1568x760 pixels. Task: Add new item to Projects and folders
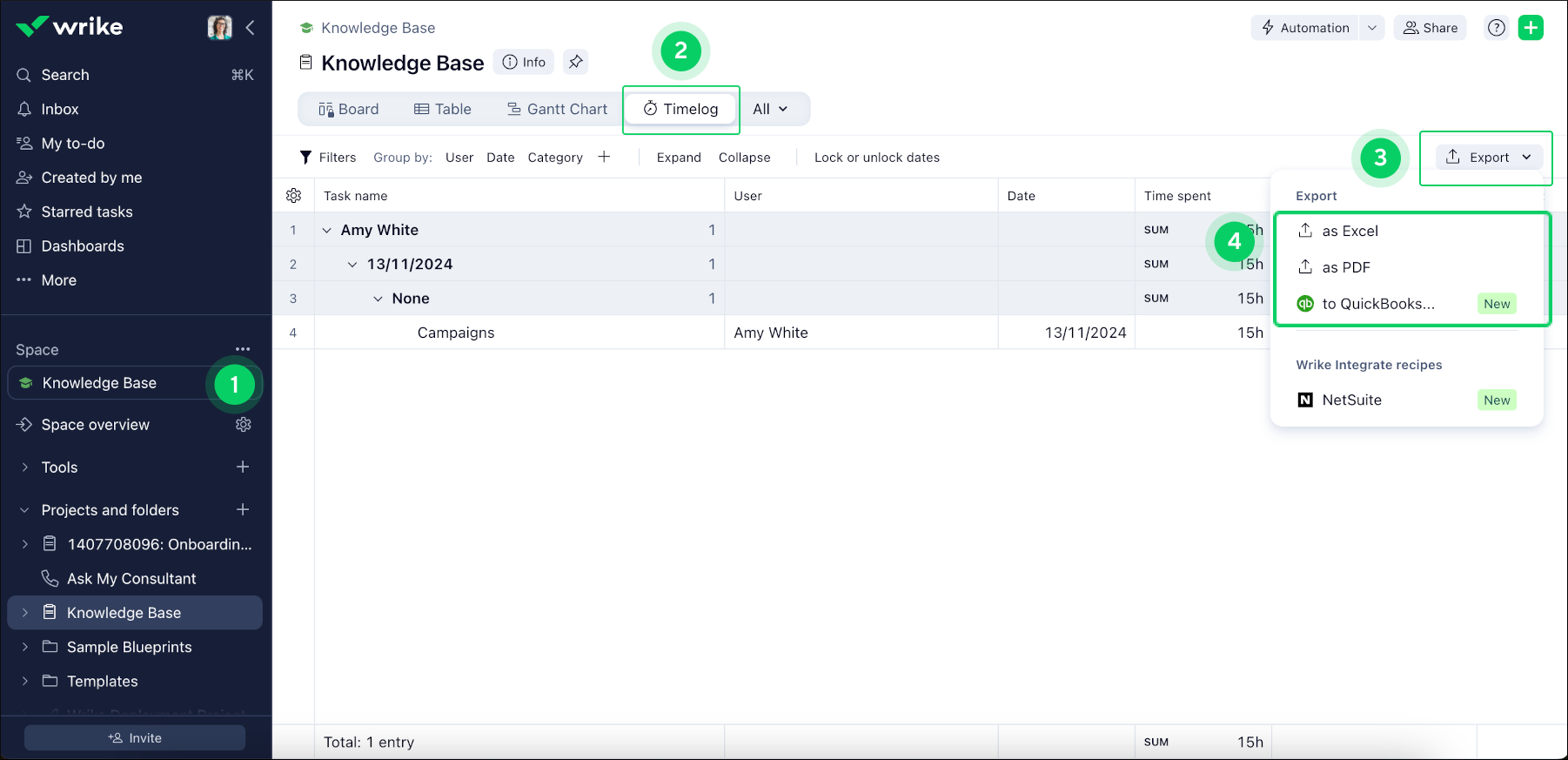[x=243, y=509]
